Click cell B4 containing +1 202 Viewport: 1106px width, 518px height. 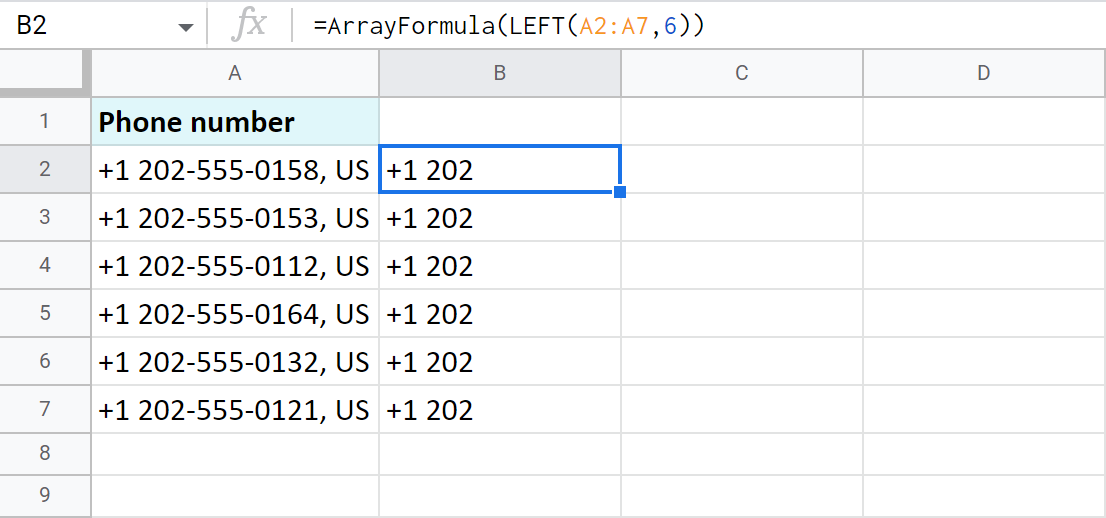(x=500, y=266)
